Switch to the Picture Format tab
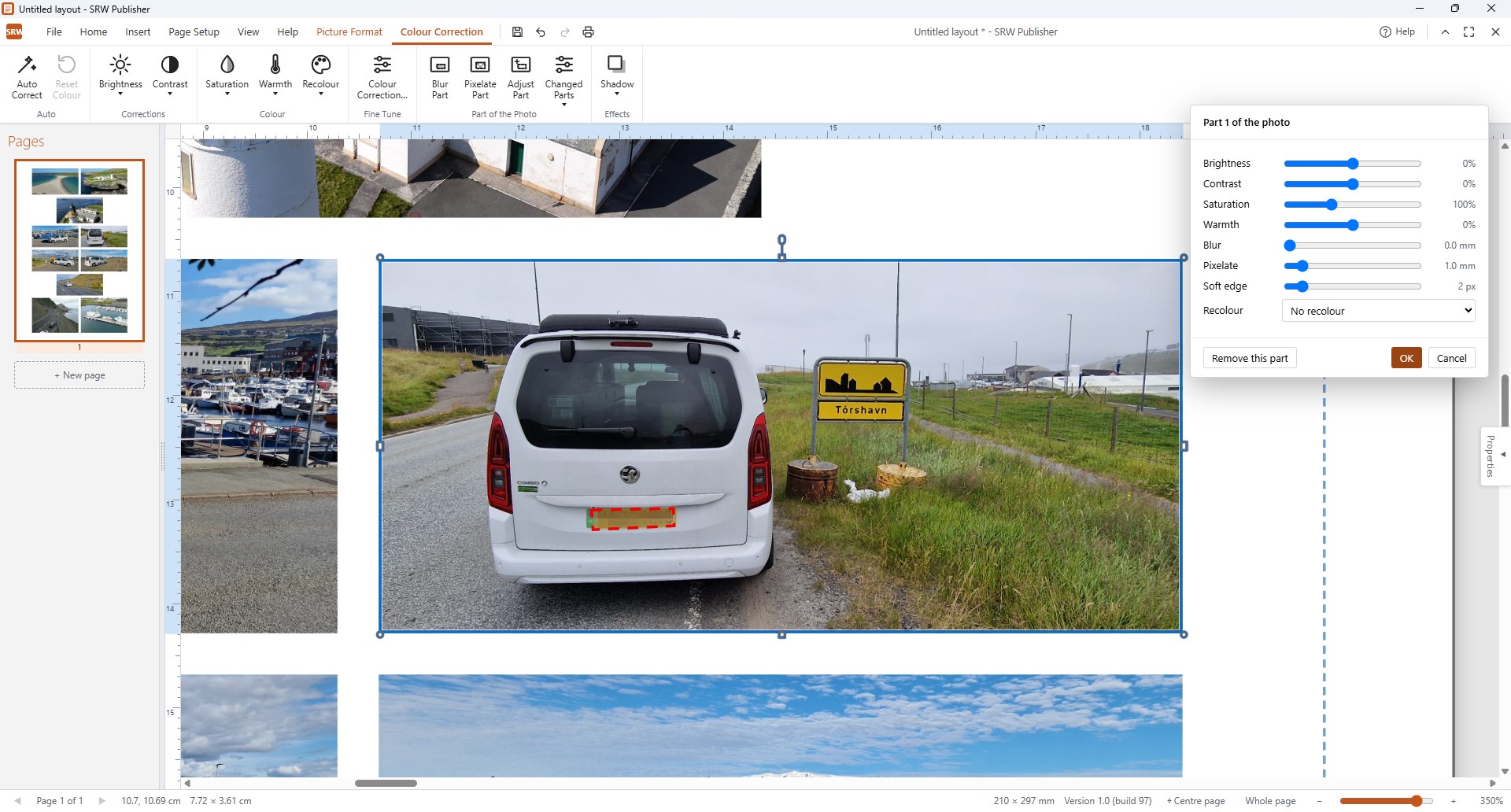The height and width of the screenshot is (812, 1511). [x=349, y=32]
